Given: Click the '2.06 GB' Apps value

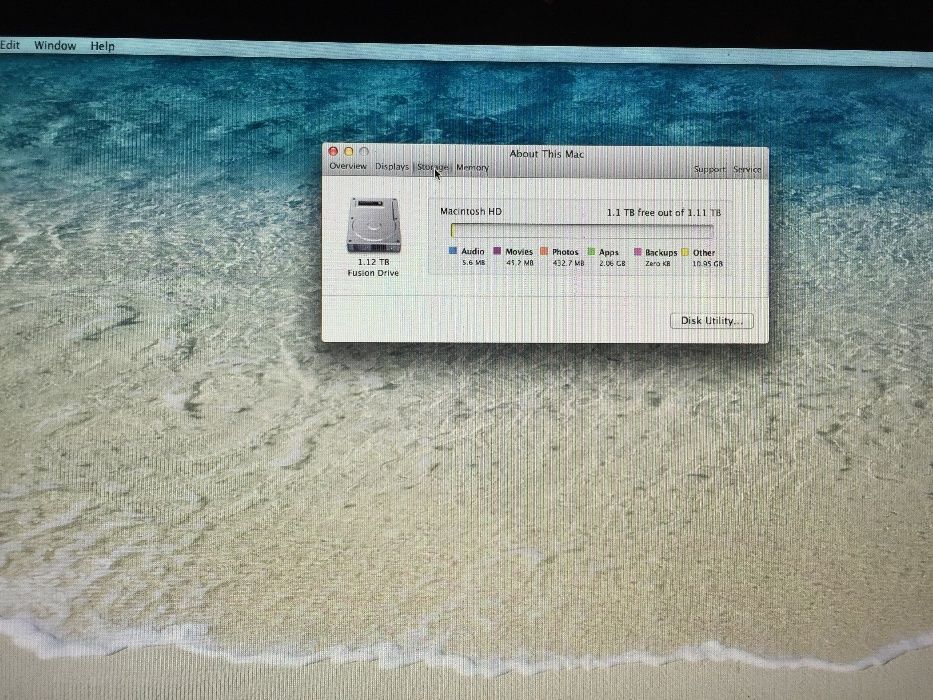Looking at the screenshot, I should [612, 263].
